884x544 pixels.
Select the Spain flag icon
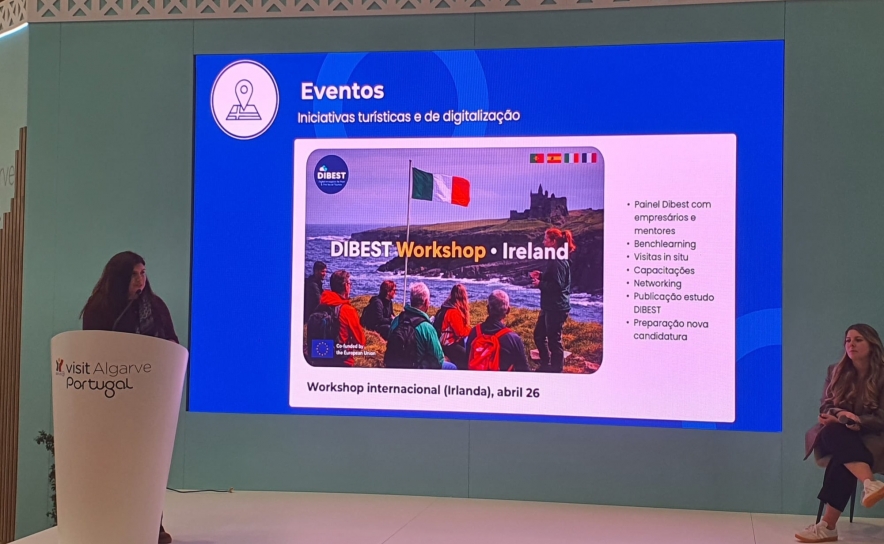tap(554, 158)
